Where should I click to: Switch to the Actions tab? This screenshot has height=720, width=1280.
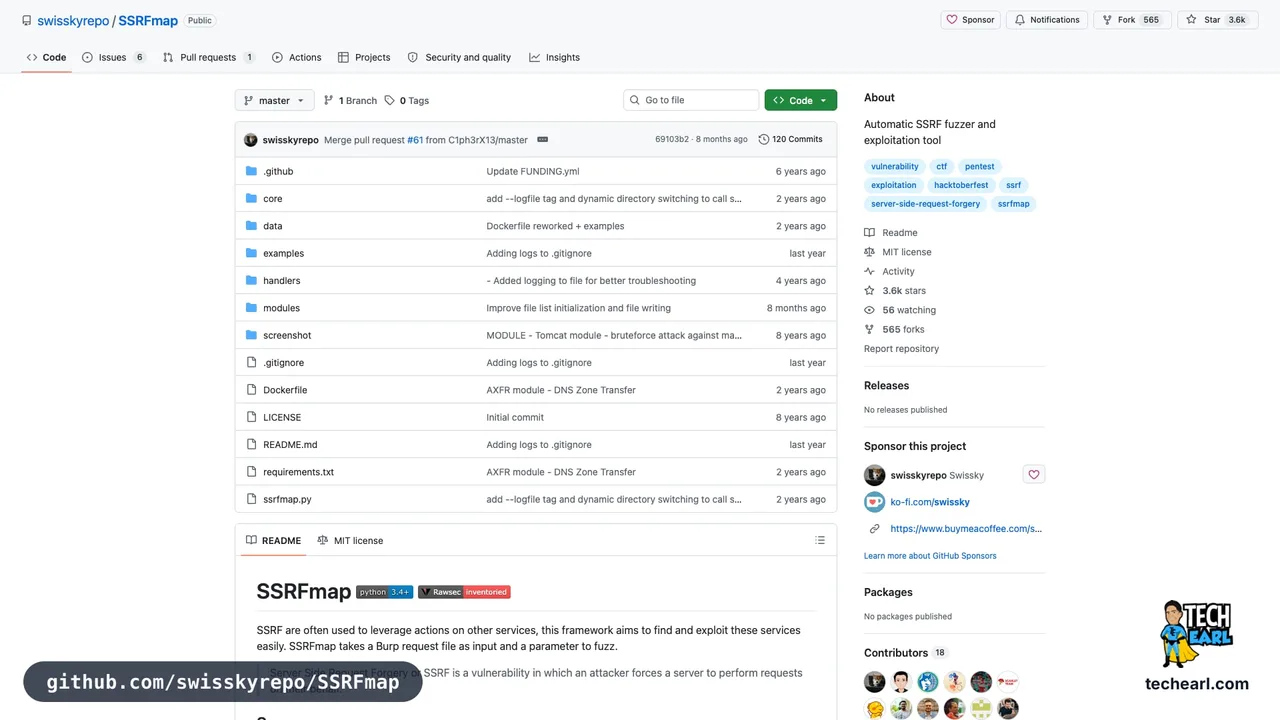click(x=296, y=57)
